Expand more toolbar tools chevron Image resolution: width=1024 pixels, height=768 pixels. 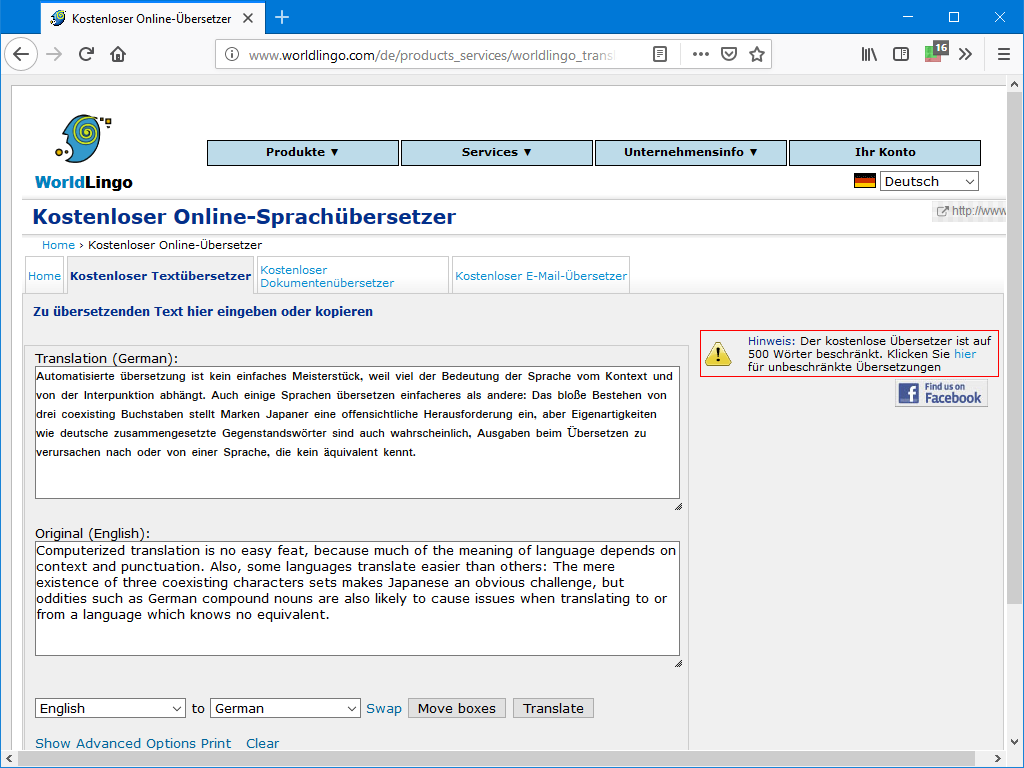pos(966,54)
